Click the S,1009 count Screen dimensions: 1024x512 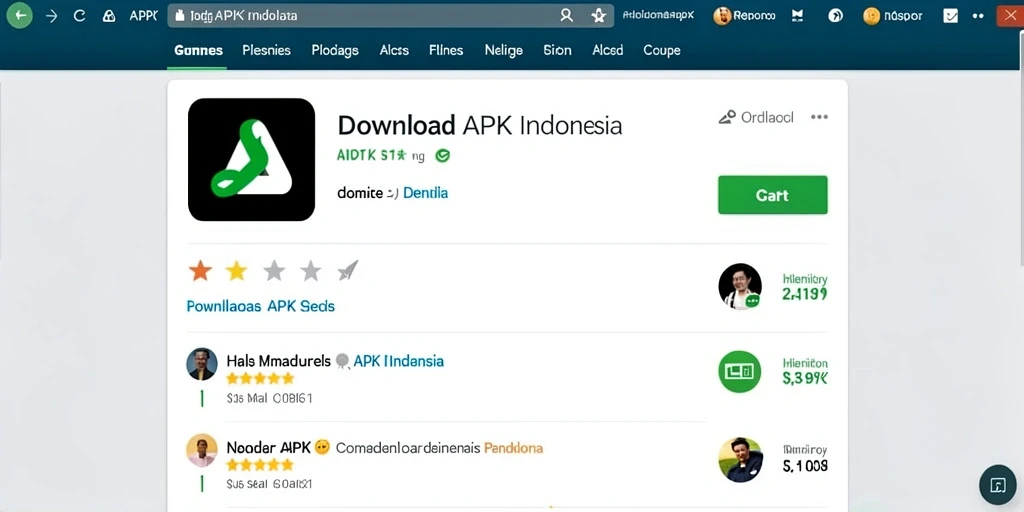pyautogui.click(x=805, y=466)
